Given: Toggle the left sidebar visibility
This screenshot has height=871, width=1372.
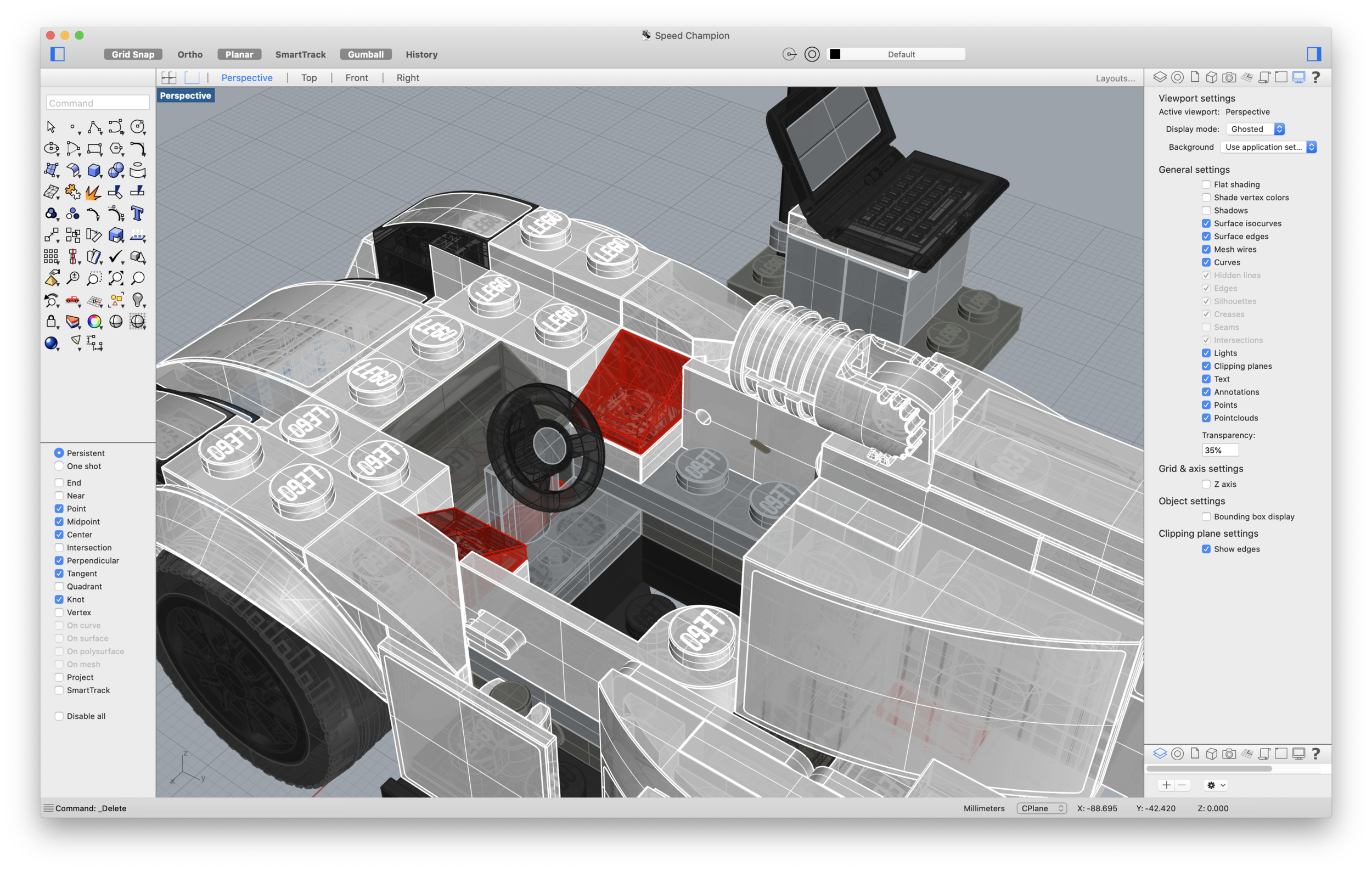Looking at the screenshot, I should pos(58,54).
